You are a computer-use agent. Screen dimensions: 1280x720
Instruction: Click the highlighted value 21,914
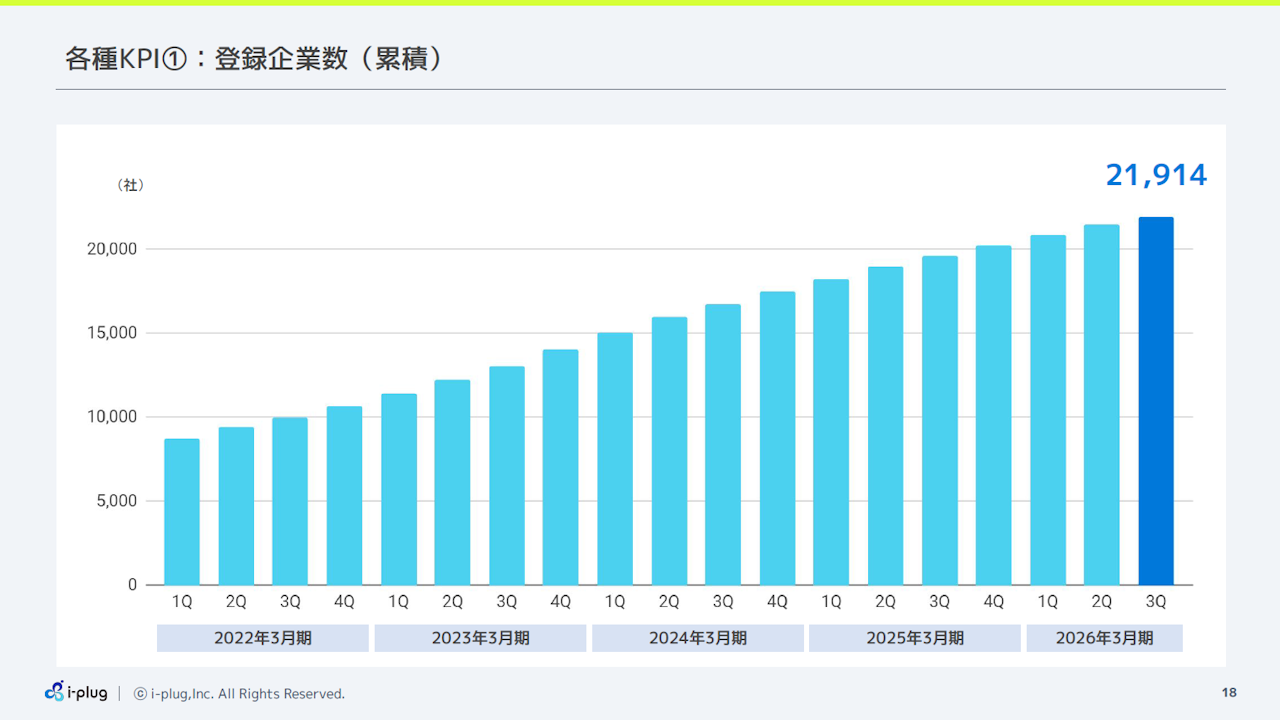[1155, 174]
